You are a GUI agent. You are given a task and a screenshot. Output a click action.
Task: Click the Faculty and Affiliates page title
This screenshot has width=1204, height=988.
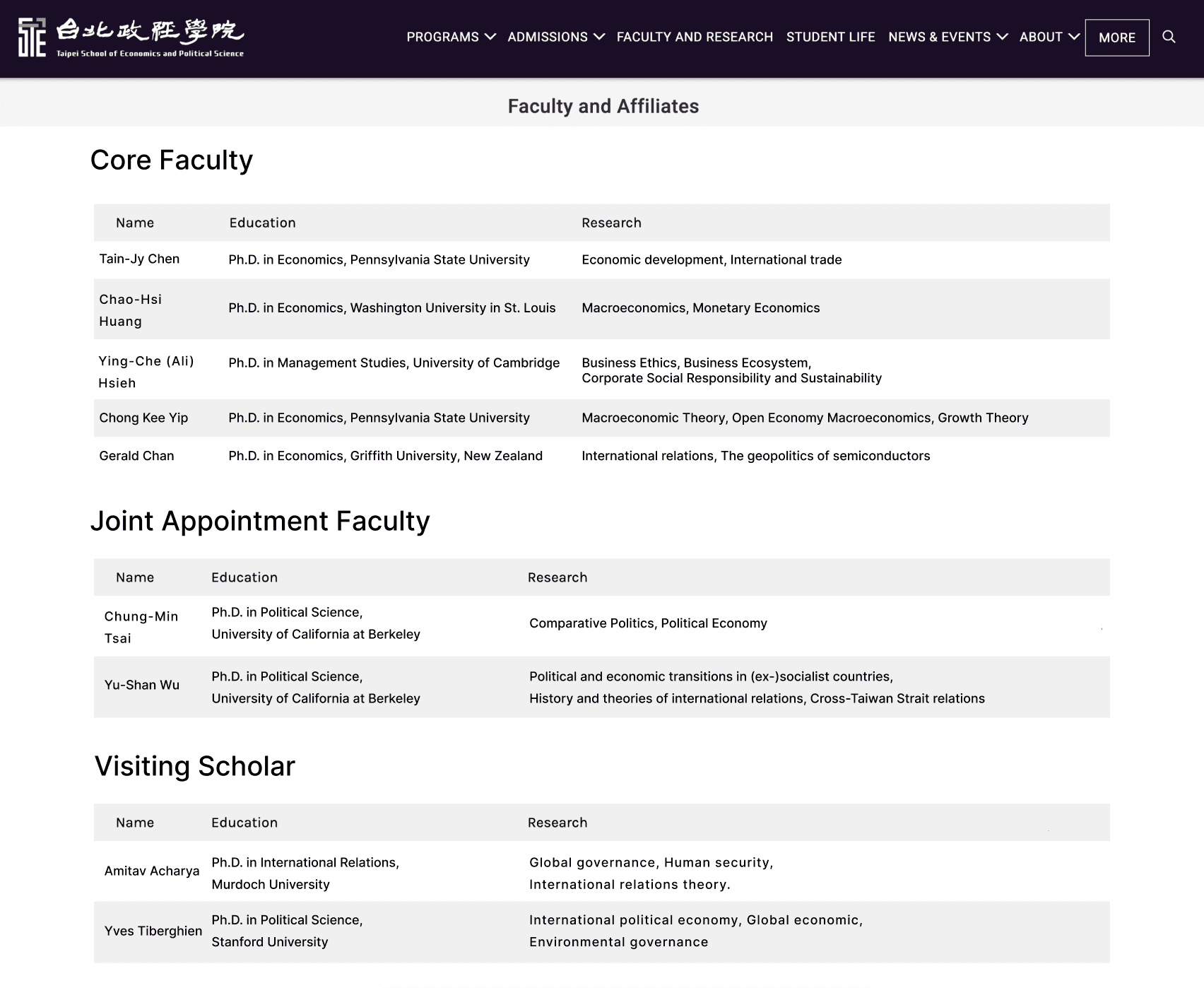point(603,106)
